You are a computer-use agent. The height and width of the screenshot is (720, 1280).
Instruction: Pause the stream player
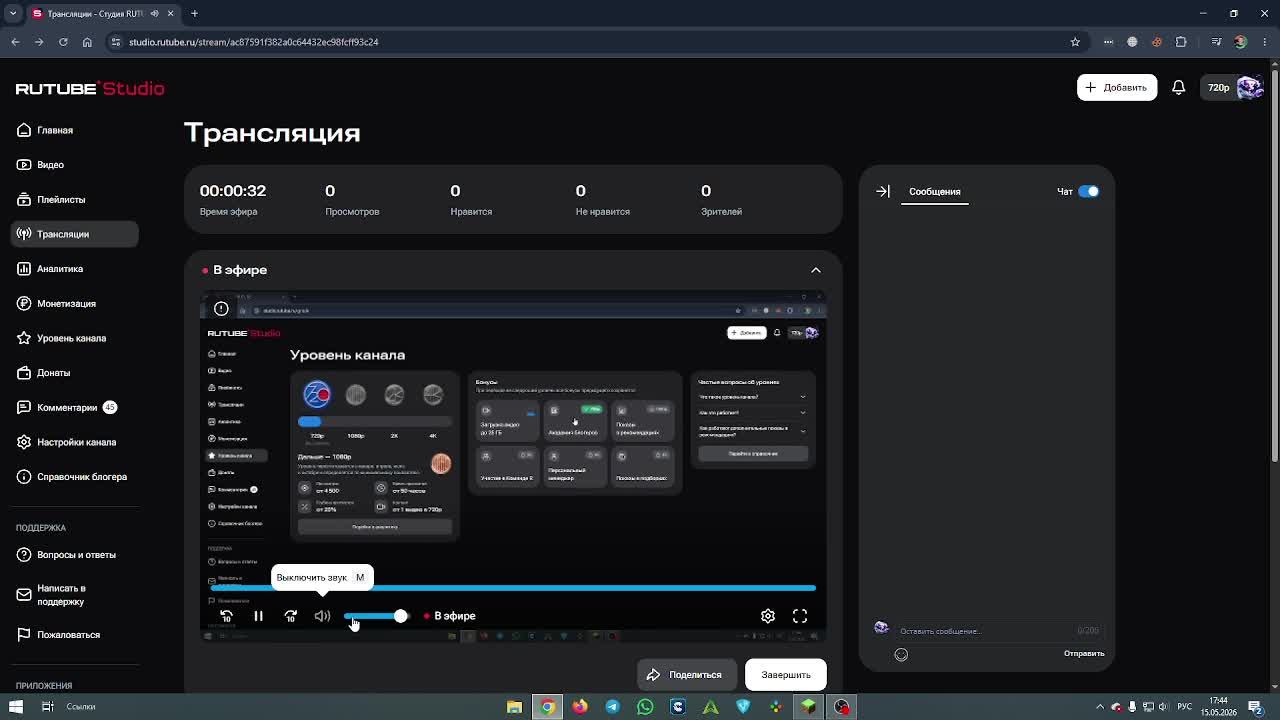pyautogui.click(x=258, y=616)
